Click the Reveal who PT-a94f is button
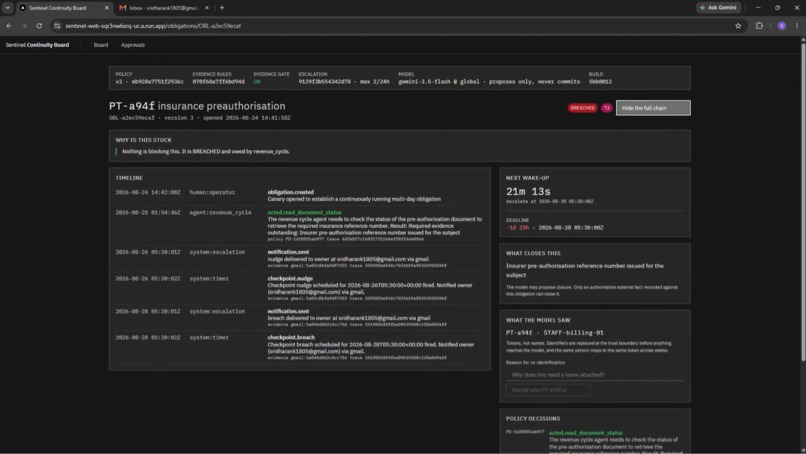 (548, 390)
